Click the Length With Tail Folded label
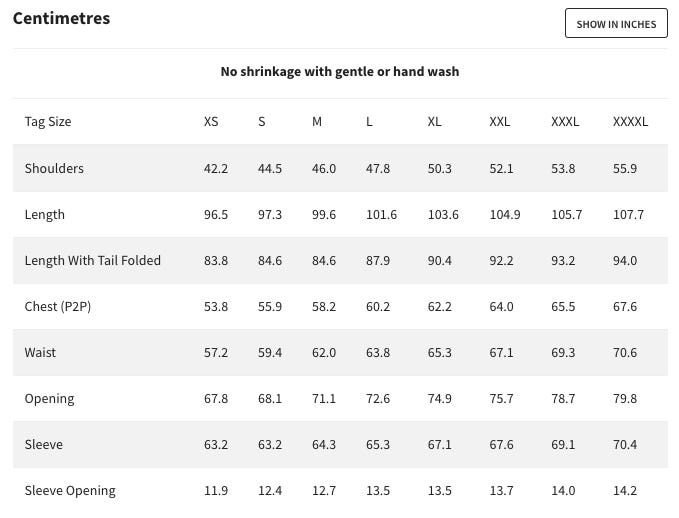Image resolution: width=679 pixels, height=518 pixels. (x=92, y=260)
